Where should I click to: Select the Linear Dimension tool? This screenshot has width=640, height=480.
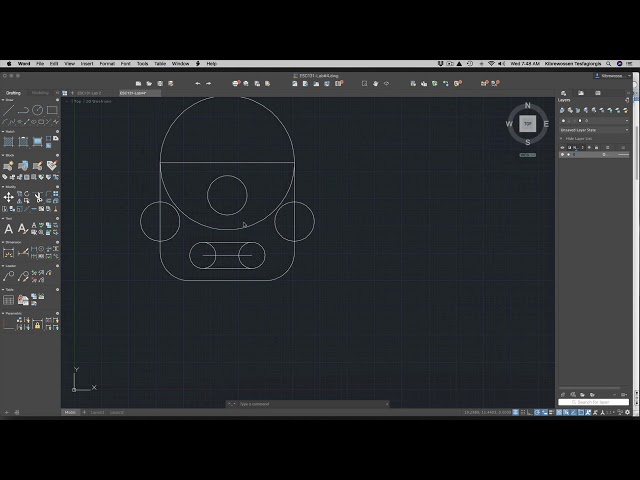click(9, 253)
